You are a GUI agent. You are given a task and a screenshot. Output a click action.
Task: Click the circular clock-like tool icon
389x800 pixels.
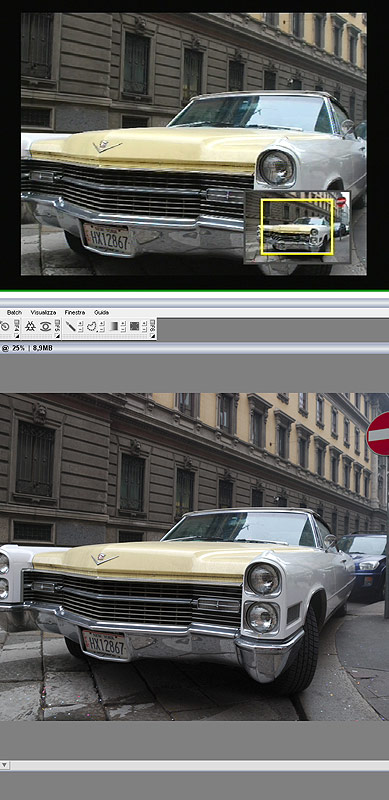tap(5, 327)
